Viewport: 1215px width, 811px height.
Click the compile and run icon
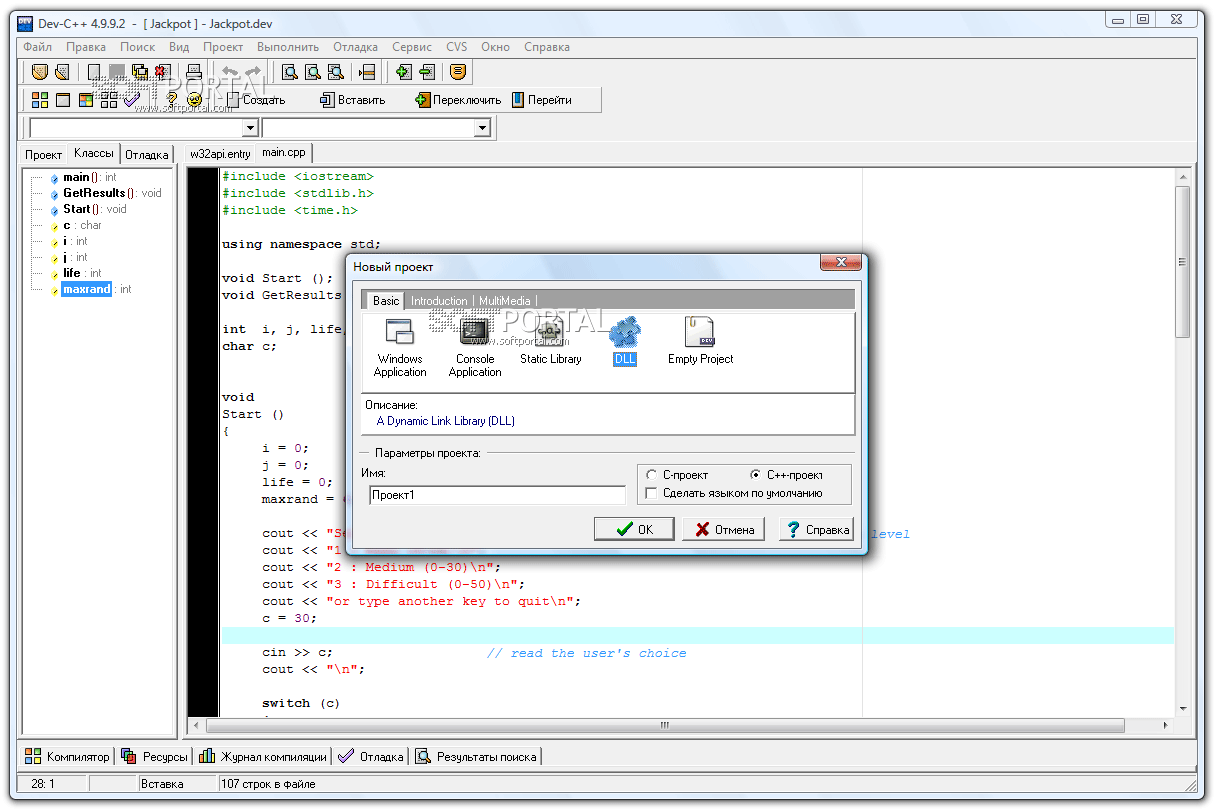tap(86, 100)
